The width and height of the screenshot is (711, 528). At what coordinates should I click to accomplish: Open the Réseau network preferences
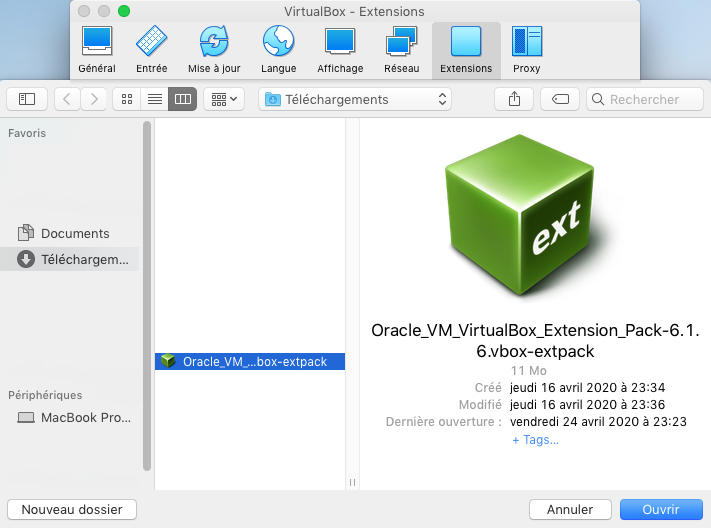pyautogui.click(x=401, y=50)
